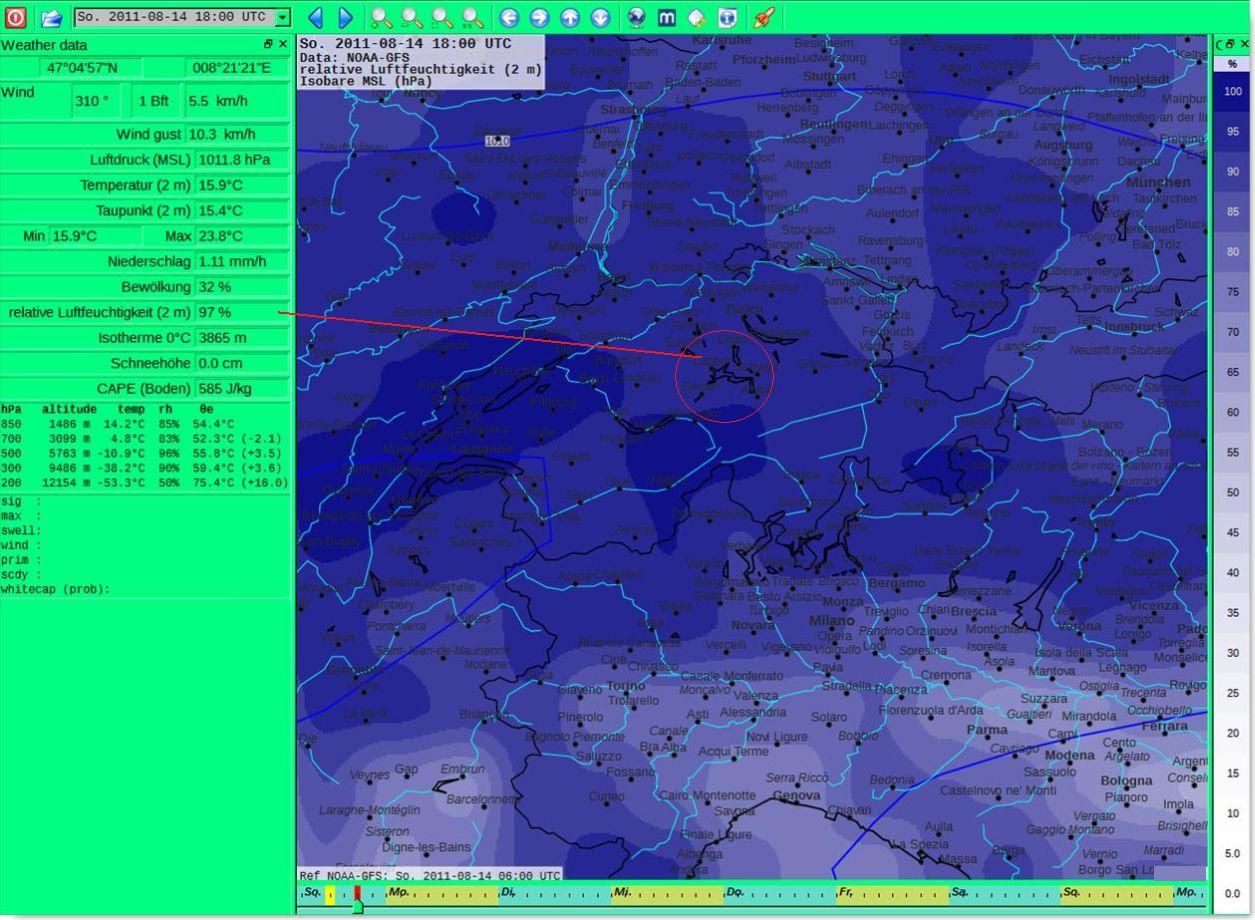Undock the Weather data panel
Screen dimensions: 1255x920
[x=268, y=44]
